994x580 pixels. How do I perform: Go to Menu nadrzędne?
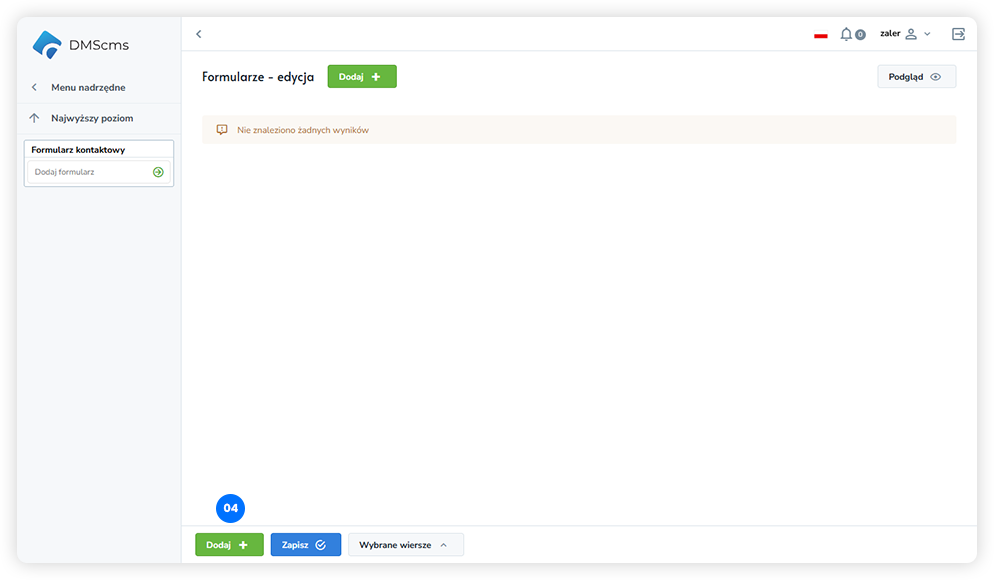point(88,87)
